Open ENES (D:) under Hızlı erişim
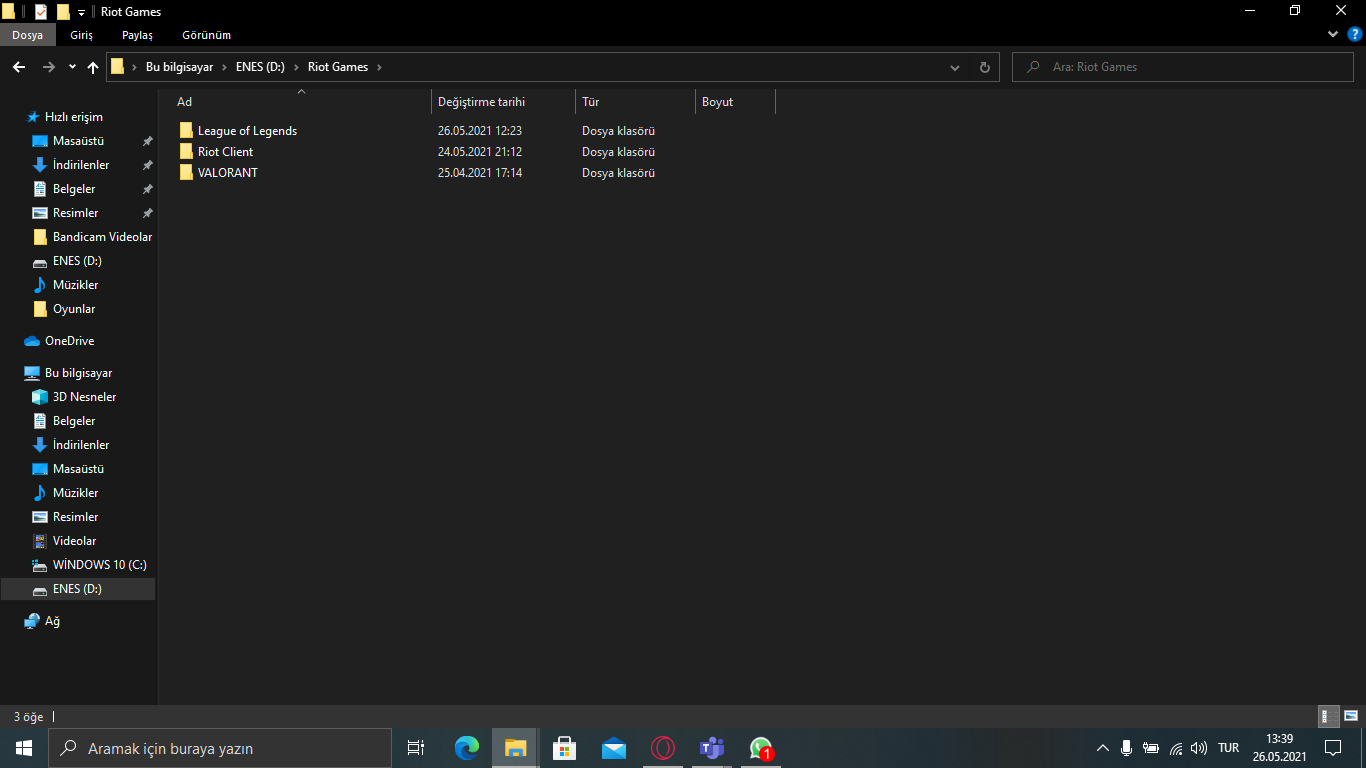Image resolution: width=1366 pixels, height=768 pixels. coord(77,261)
